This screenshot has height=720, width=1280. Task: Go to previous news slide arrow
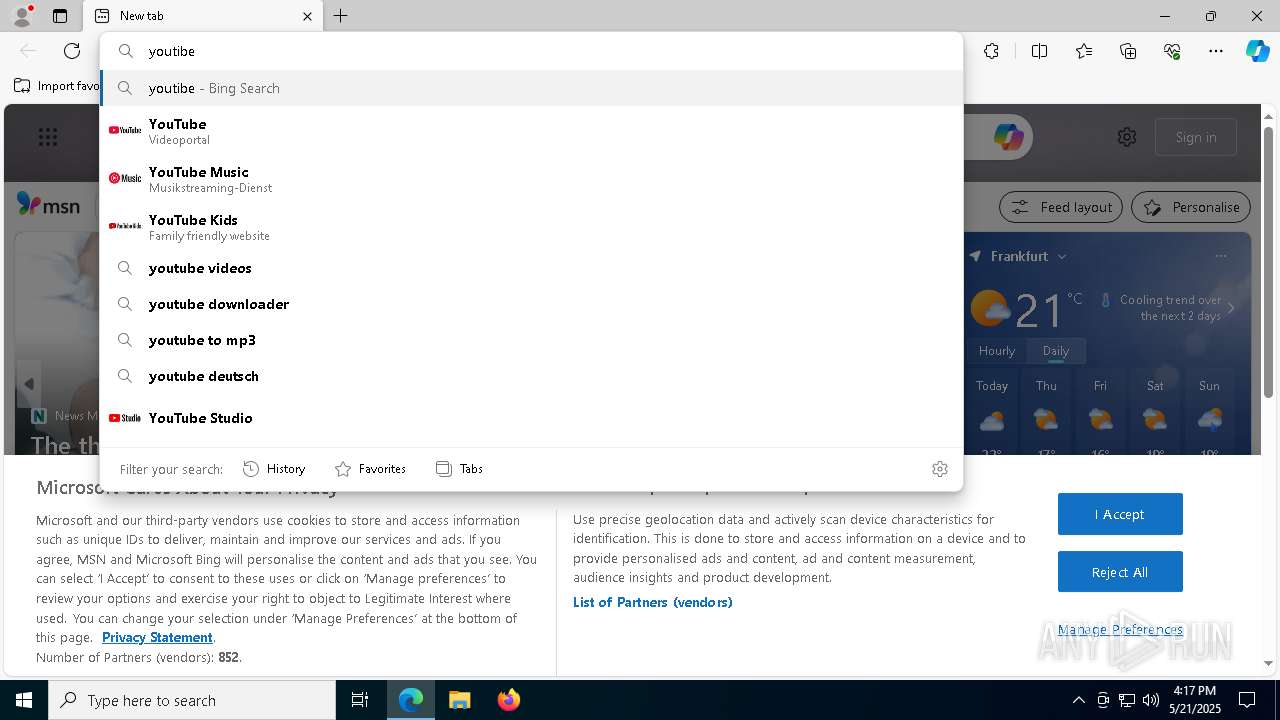tap(29, 384)
